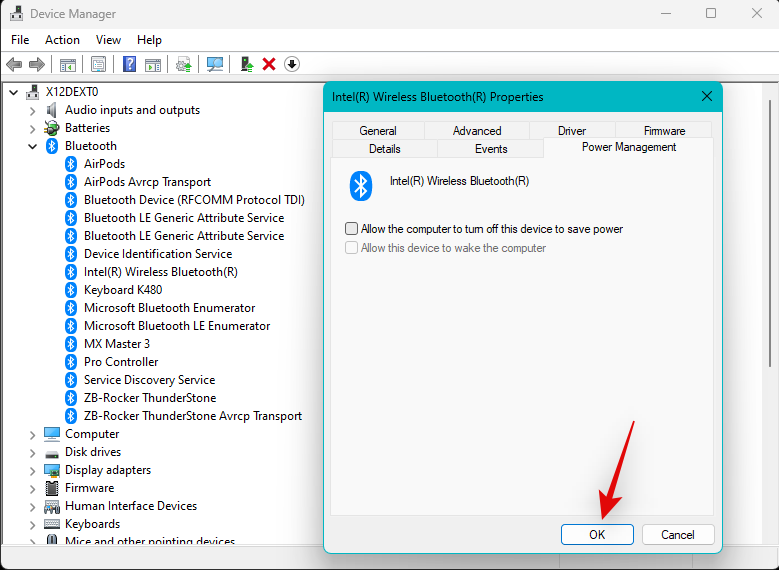
Task: Click the Cancel button
Action: [x=678, y=534]
